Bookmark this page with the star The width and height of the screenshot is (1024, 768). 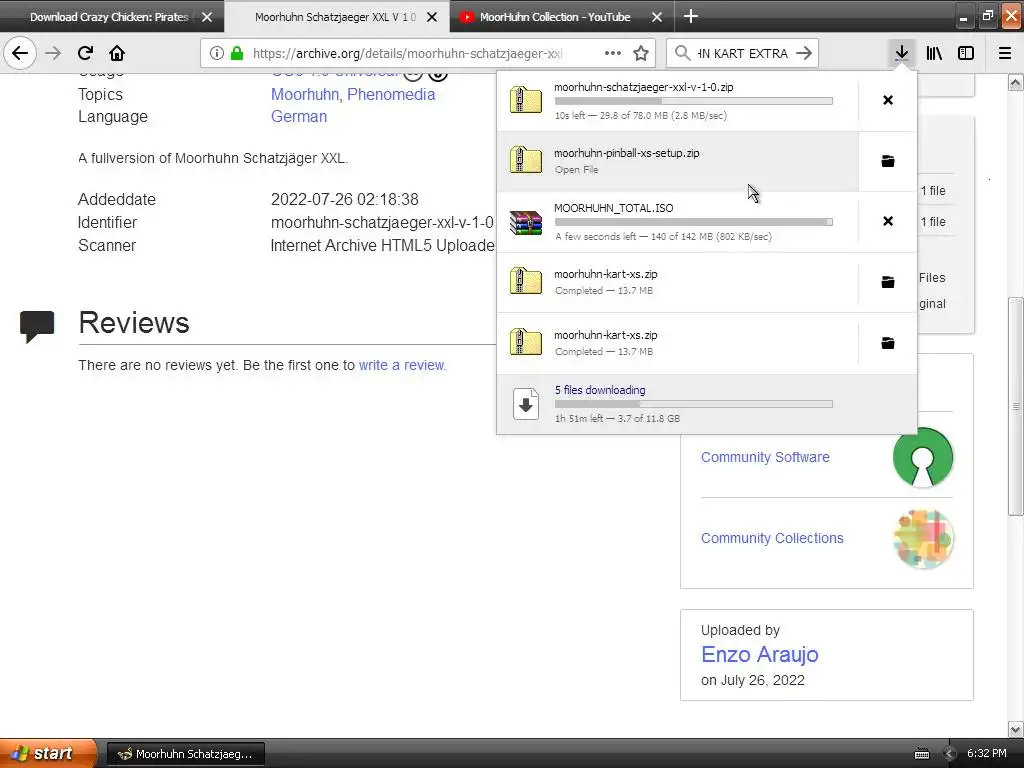pos(641,53)
